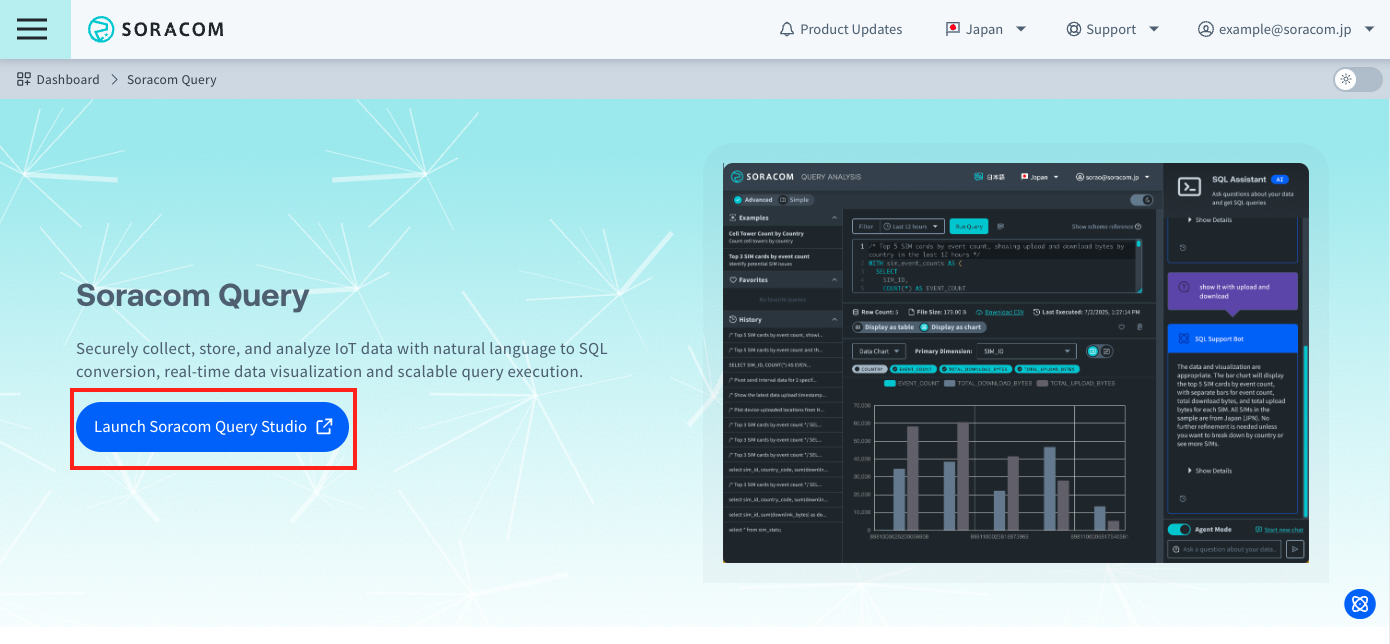The image size is (1390, 644).
Task: Click the SORACOM logo in the header
Action: click(x=155, y=29)
